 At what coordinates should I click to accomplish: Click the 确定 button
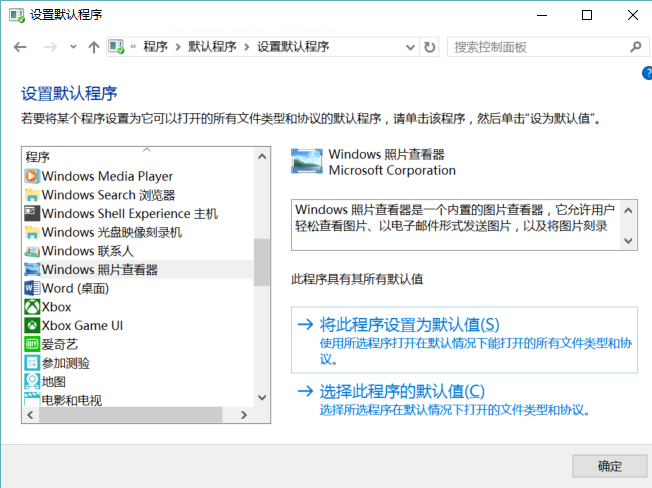(x=609, y=466)
